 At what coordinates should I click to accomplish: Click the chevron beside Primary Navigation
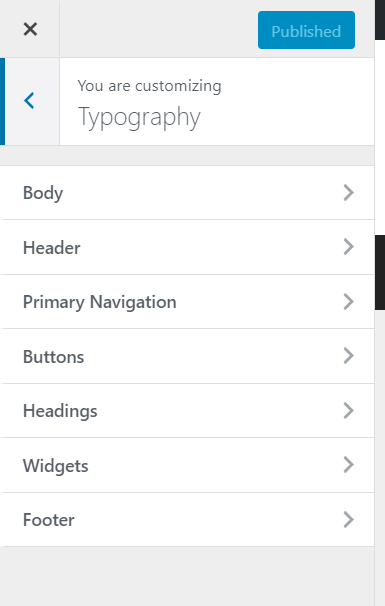[x=349, y=301]
